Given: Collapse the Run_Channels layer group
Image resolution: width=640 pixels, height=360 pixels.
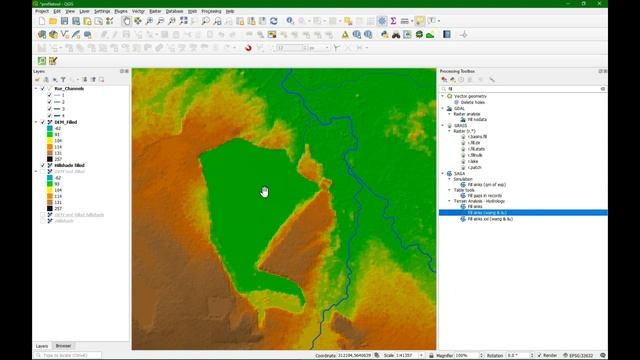Looking at the screenshot, I should pos(36,89).
